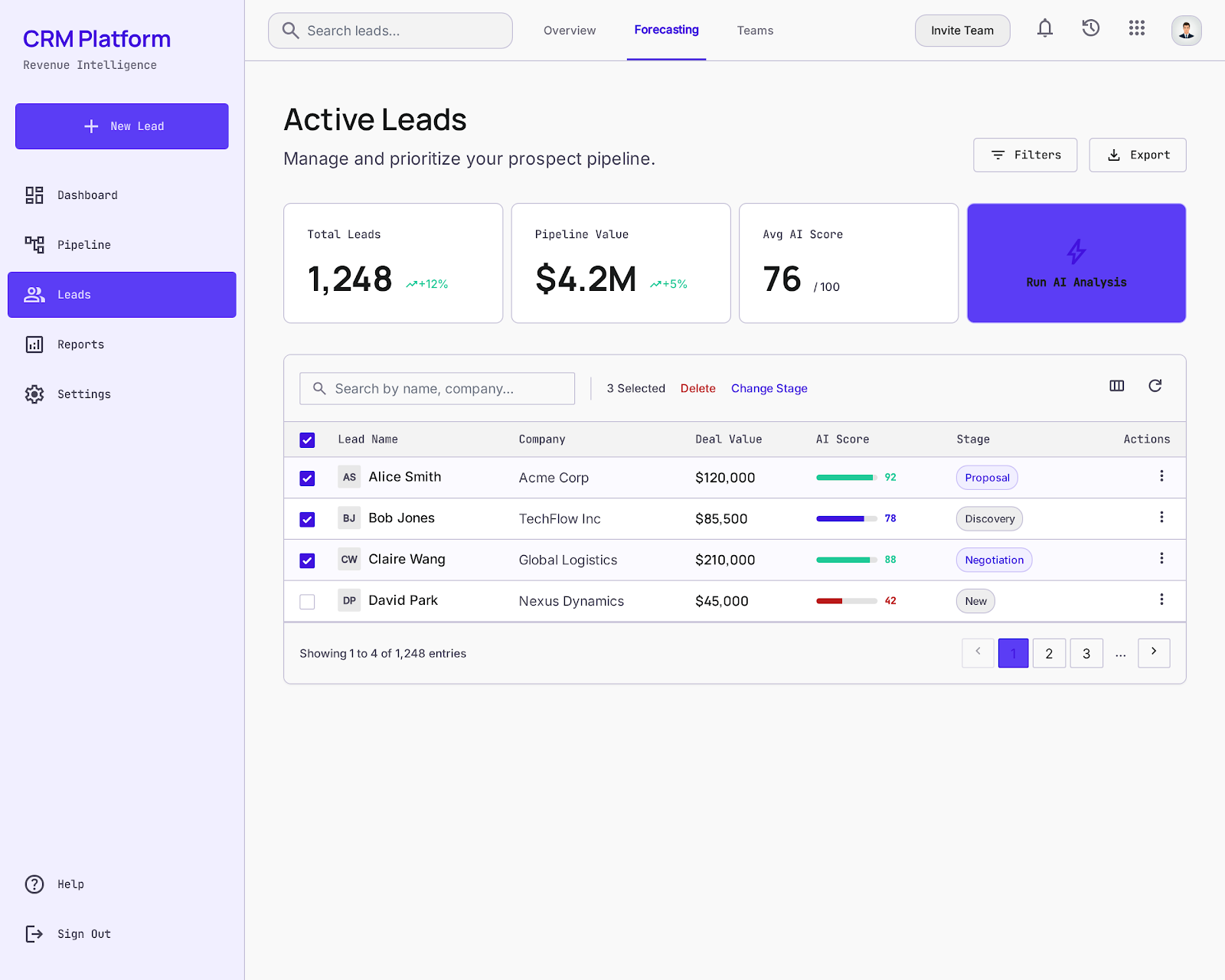Go to the previous page arrow
This screenshot has width=1225, height=980.
(x=978, y=653)
